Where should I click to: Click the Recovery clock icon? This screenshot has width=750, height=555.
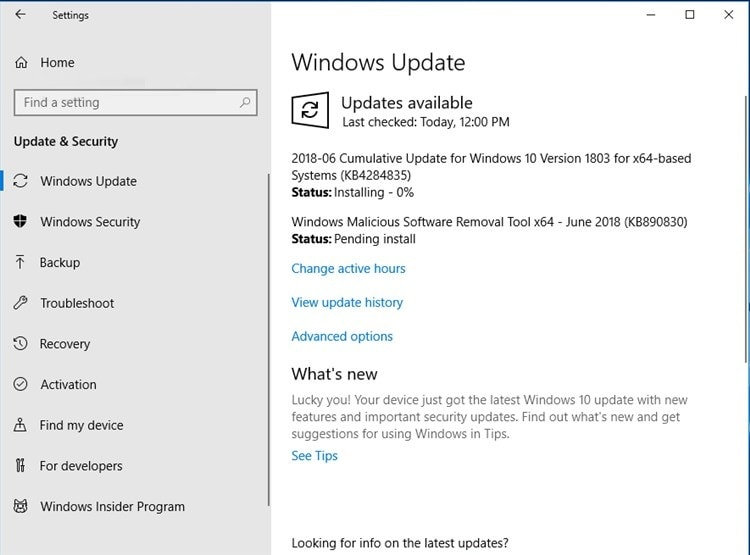(20, 344)
